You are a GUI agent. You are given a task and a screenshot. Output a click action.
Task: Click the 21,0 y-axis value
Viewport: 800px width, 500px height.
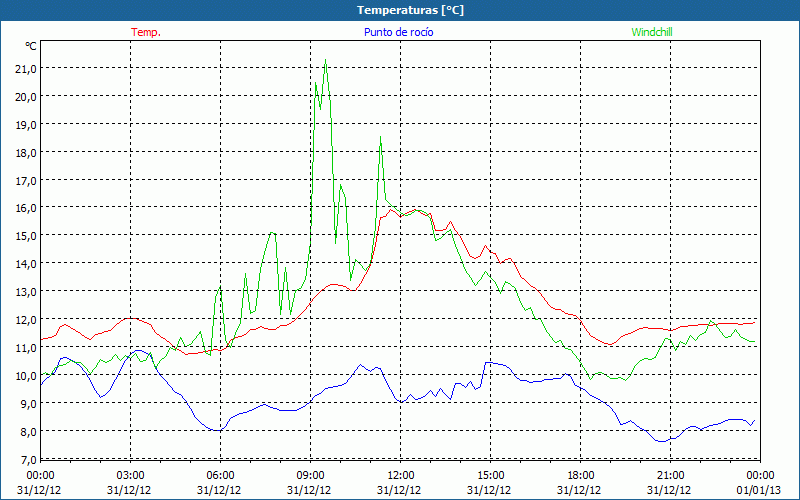click(26, 68)
